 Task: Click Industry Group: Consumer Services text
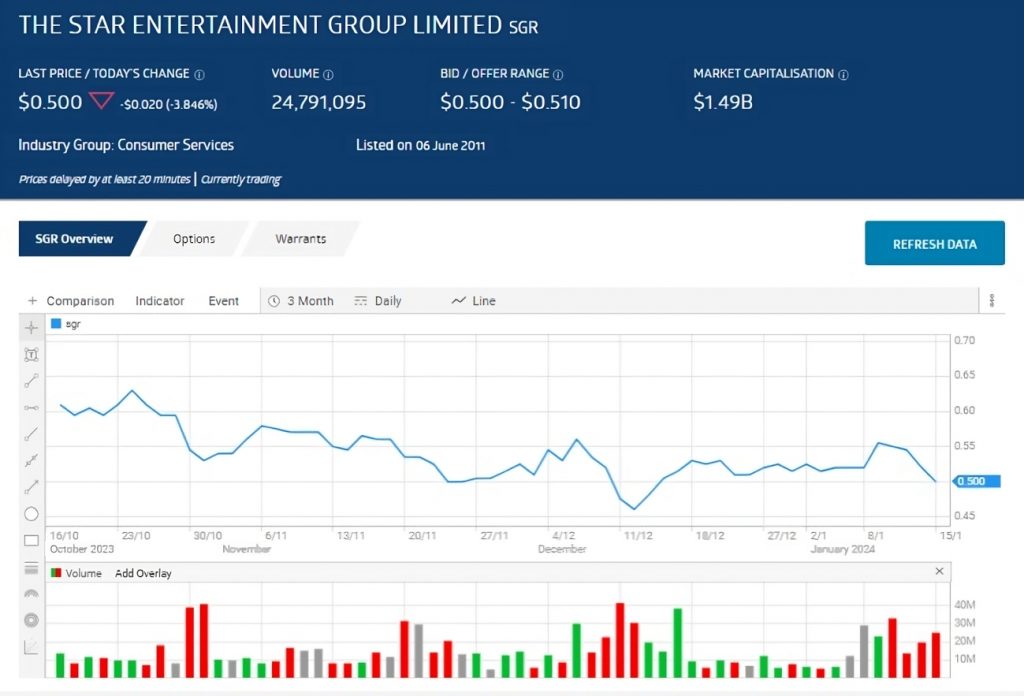126,145
